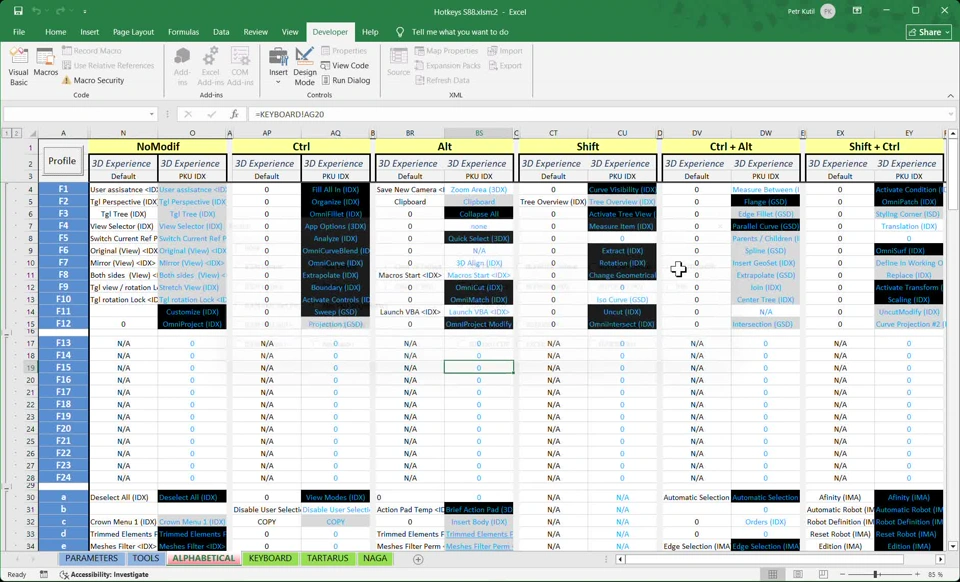Click Run Dialog in Controls group
Screen dimensions: 960x582
(x=345, y=80)
